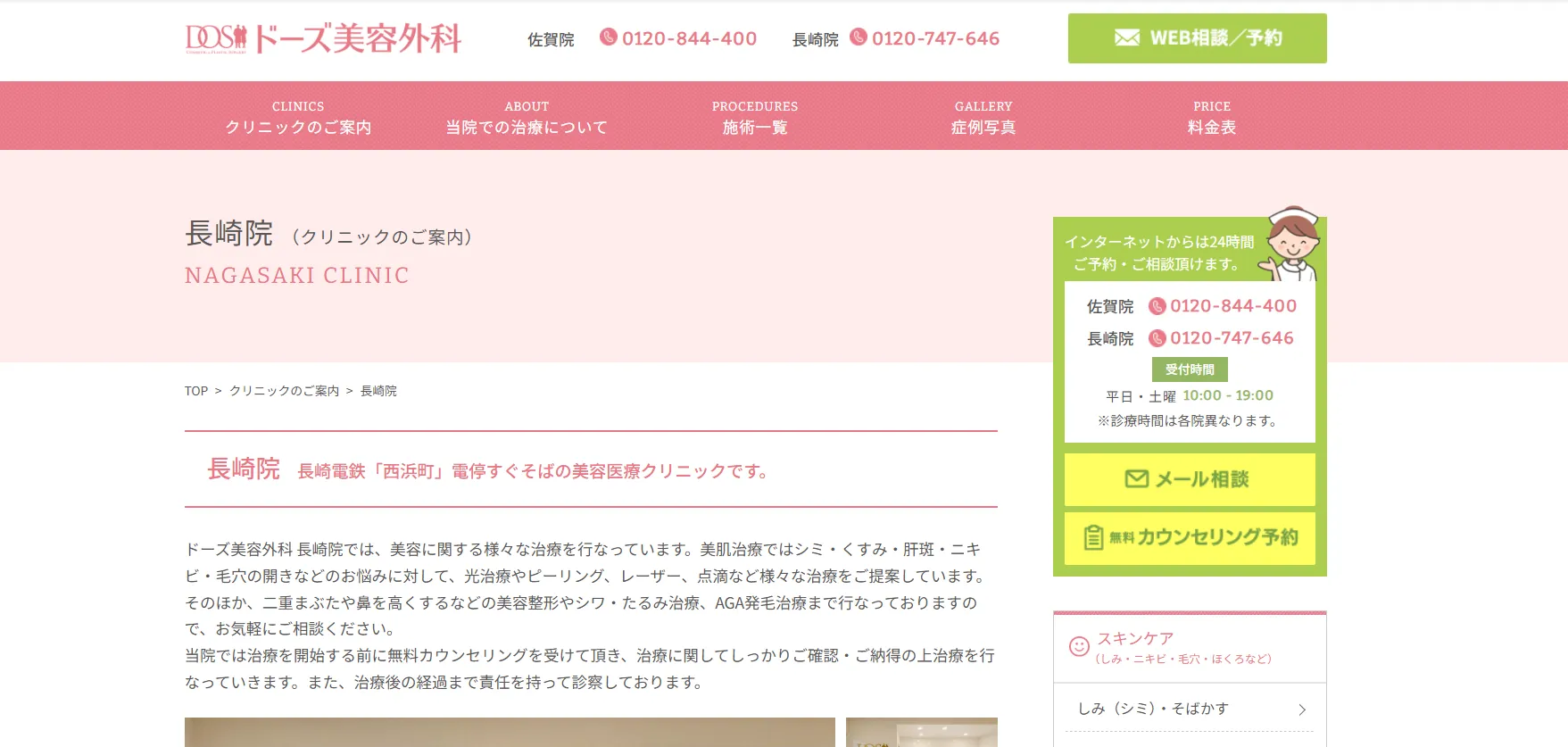Click smiley face icon beside スキンケア
This screenshot has height=747, width=1568.
coord(1079,646)
